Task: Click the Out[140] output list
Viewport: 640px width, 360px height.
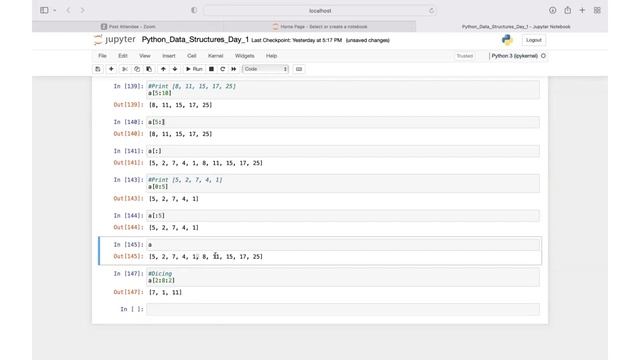Action: click(x=180, y=134)
